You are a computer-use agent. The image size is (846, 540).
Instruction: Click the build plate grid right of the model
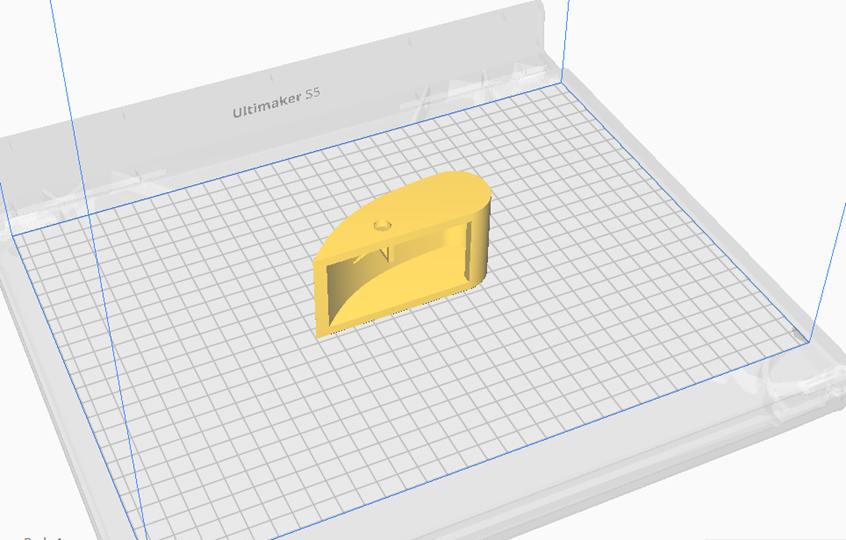pos(640,280)
